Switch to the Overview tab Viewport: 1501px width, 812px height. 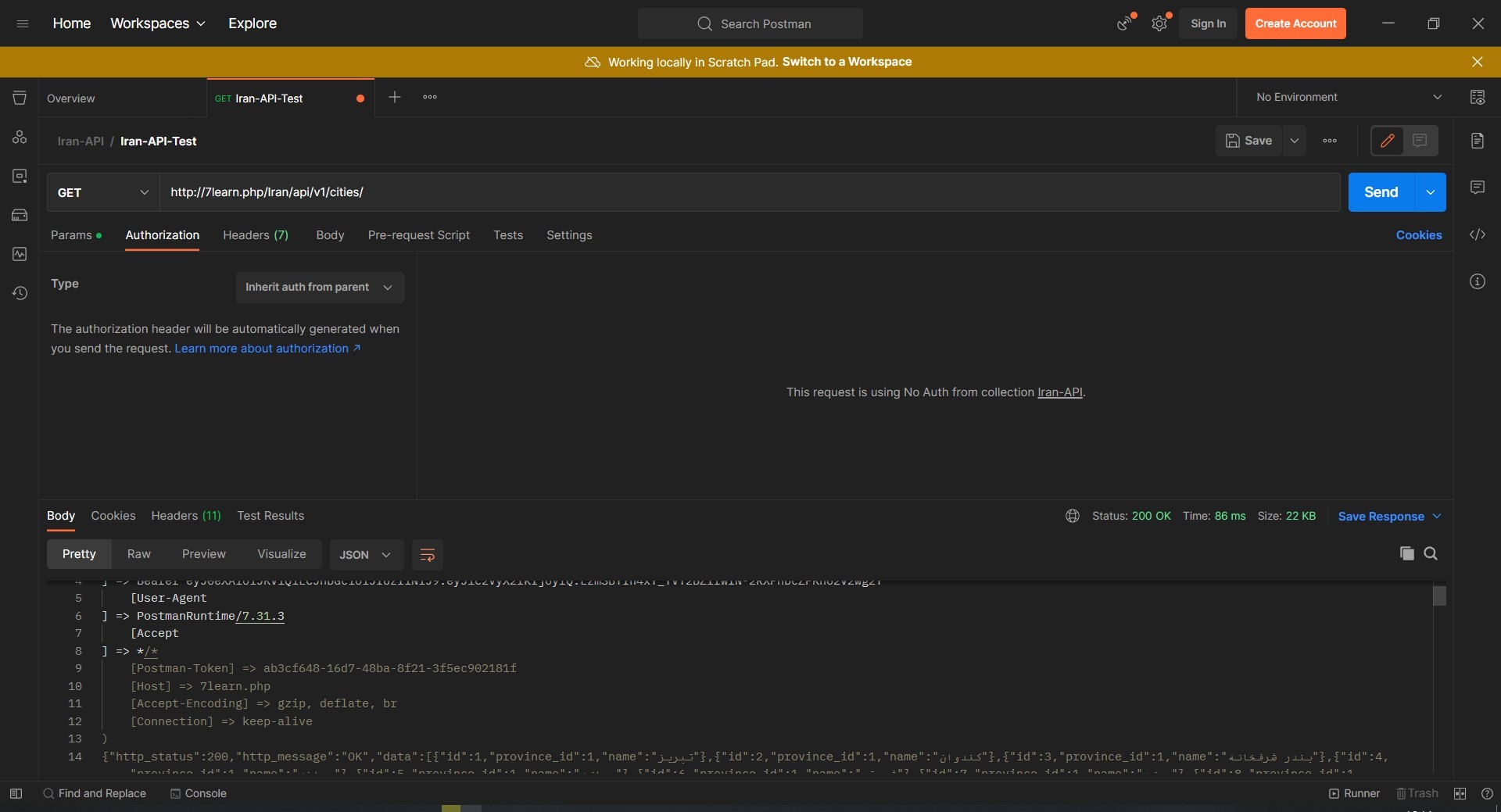tap(123, 98)
